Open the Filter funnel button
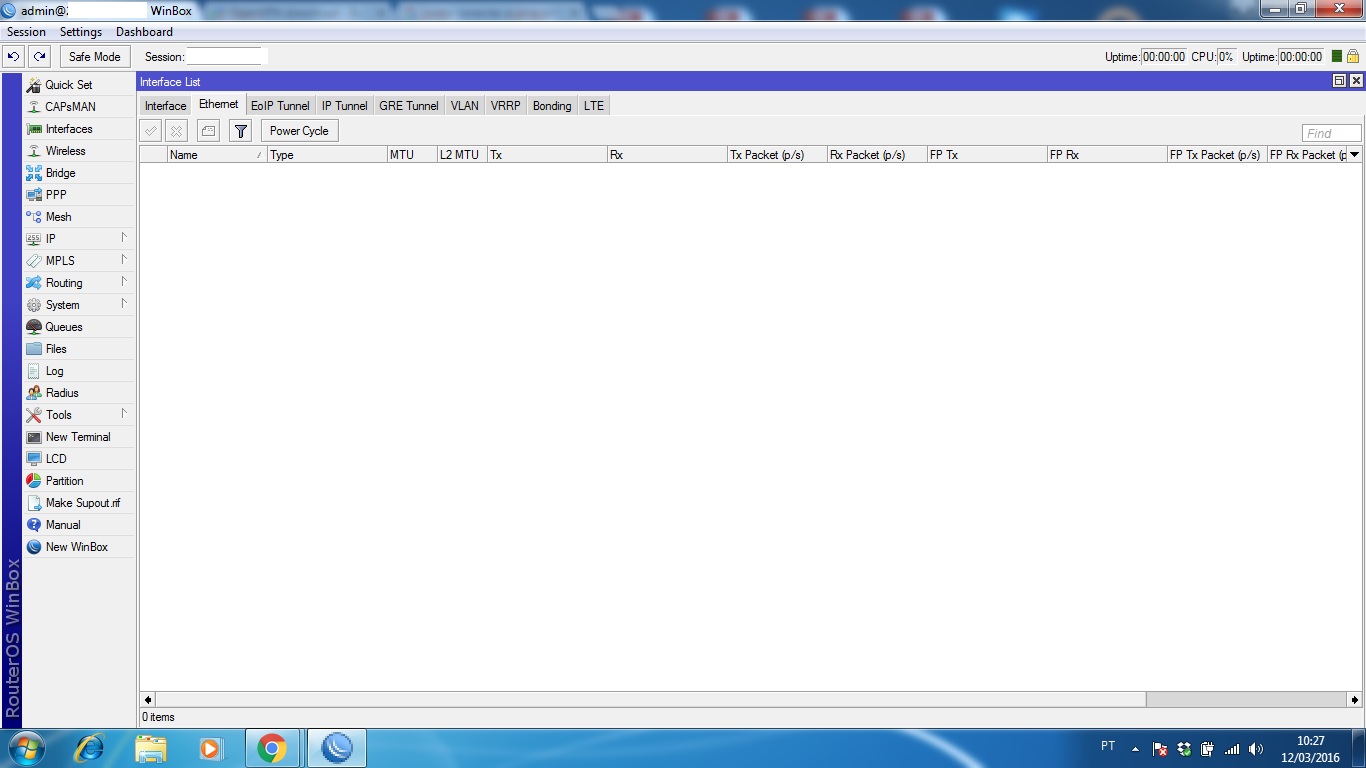This screenshot has height=768, width=1366. [240, 131]
